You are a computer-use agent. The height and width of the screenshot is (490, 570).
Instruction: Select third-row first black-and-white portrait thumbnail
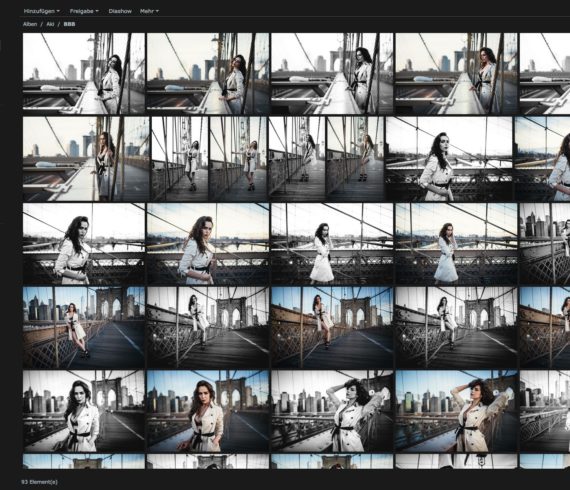coord(84,244)
